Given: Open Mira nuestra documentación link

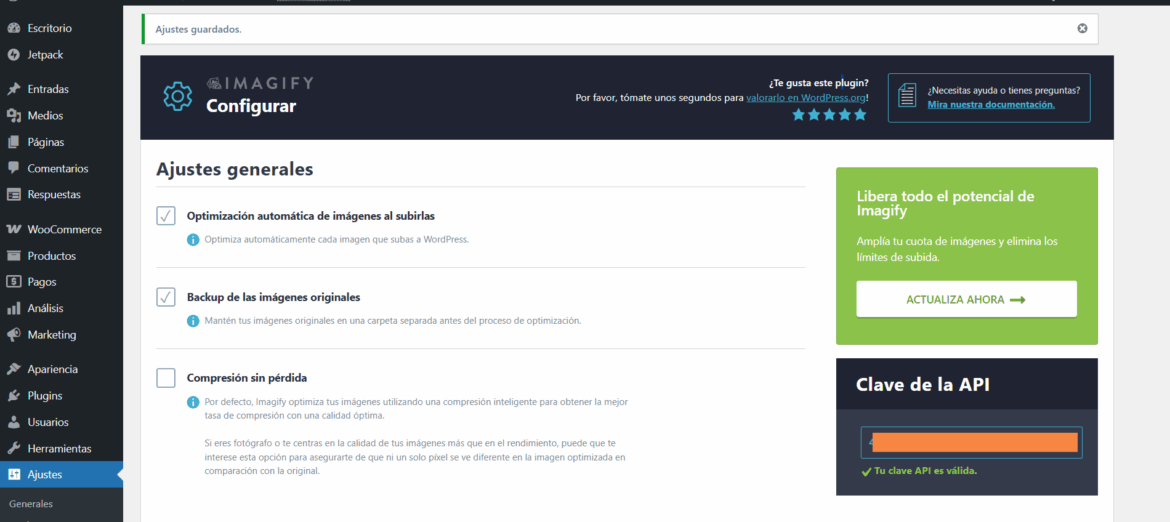Looking at the screenshot, I should pos(991,104).
